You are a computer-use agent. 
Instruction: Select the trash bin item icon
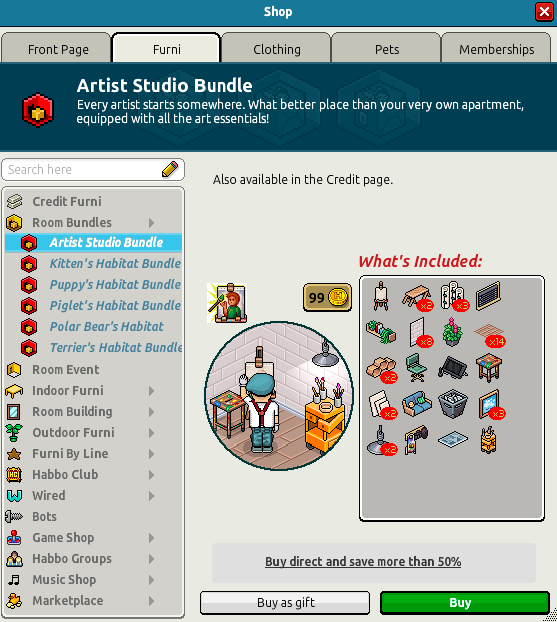click(453, 404)
